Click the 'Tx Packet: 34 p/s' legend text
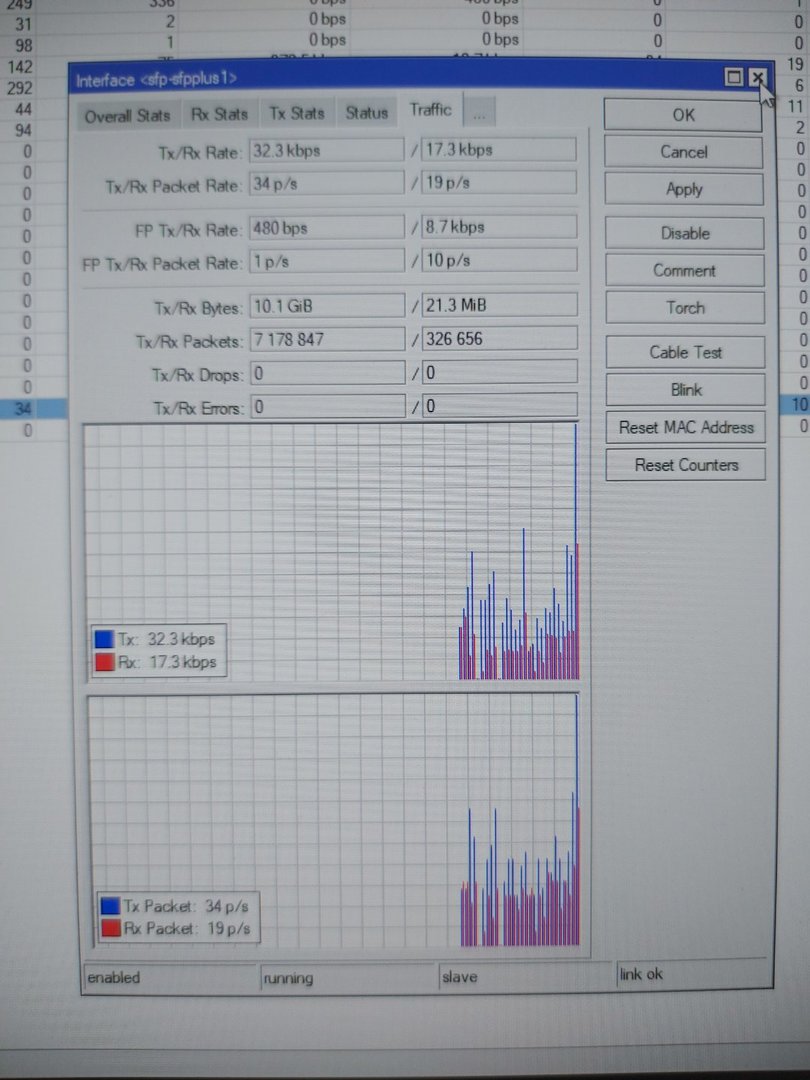810x1080 pixels. point(186,906)
